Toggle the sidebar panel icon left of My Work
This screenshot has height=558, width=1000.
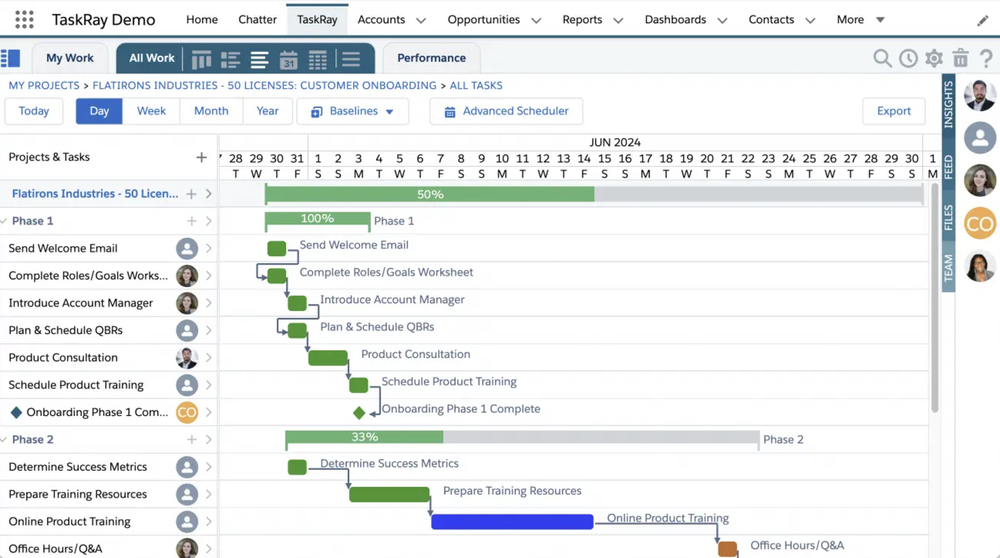(11, 58)
